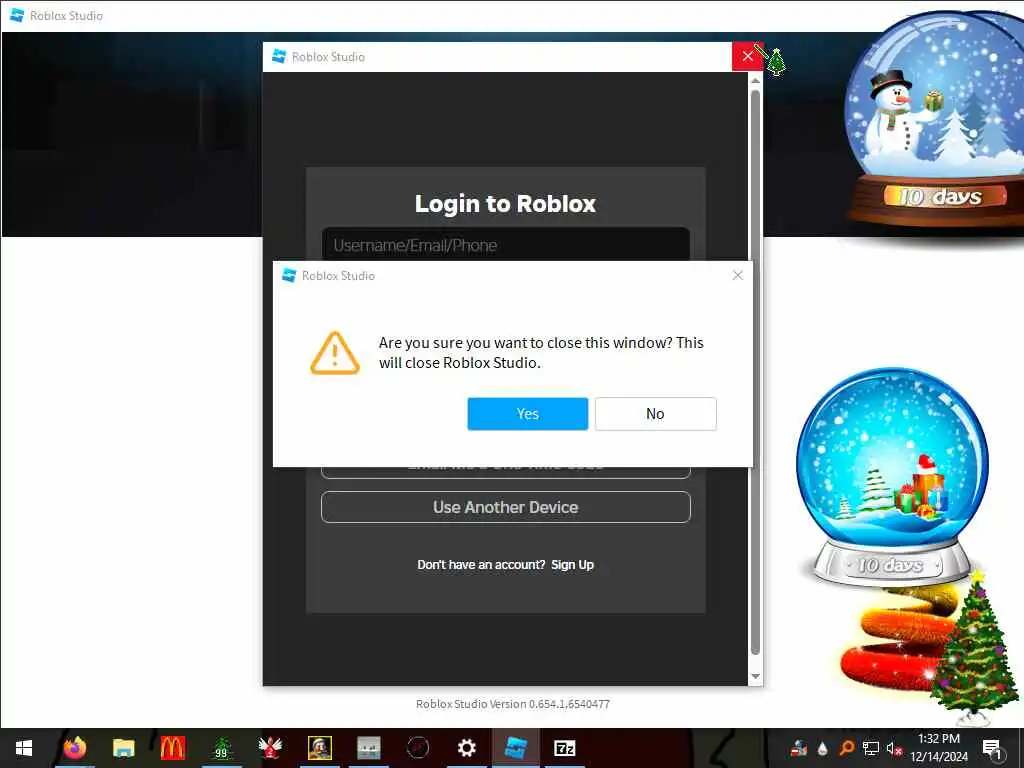This screenshot has width=1024, height=768.
Task: Open network status tray icon
Action: tap(870, 748)
